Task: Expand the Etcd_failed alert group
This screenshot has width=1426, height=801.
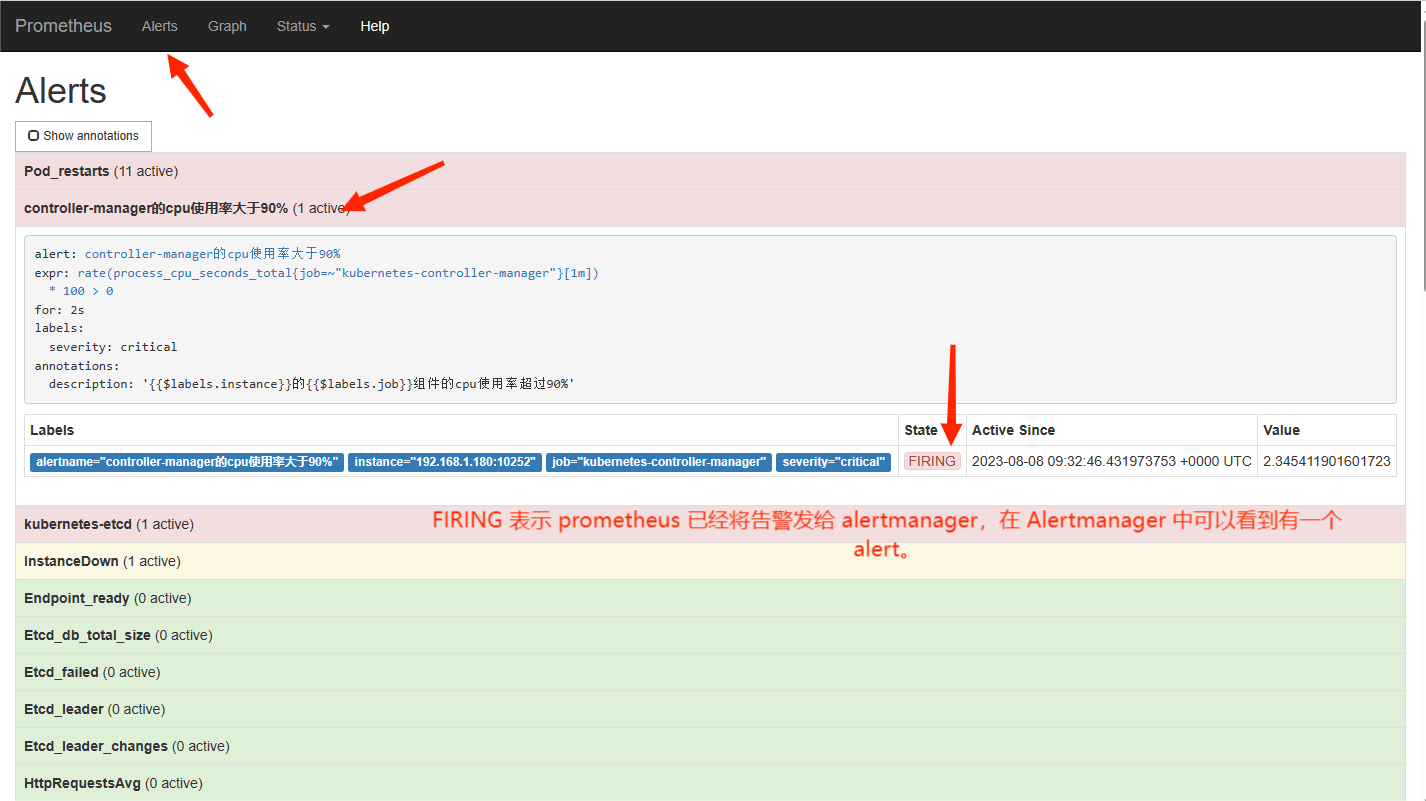Action: [x=711, y=672]
